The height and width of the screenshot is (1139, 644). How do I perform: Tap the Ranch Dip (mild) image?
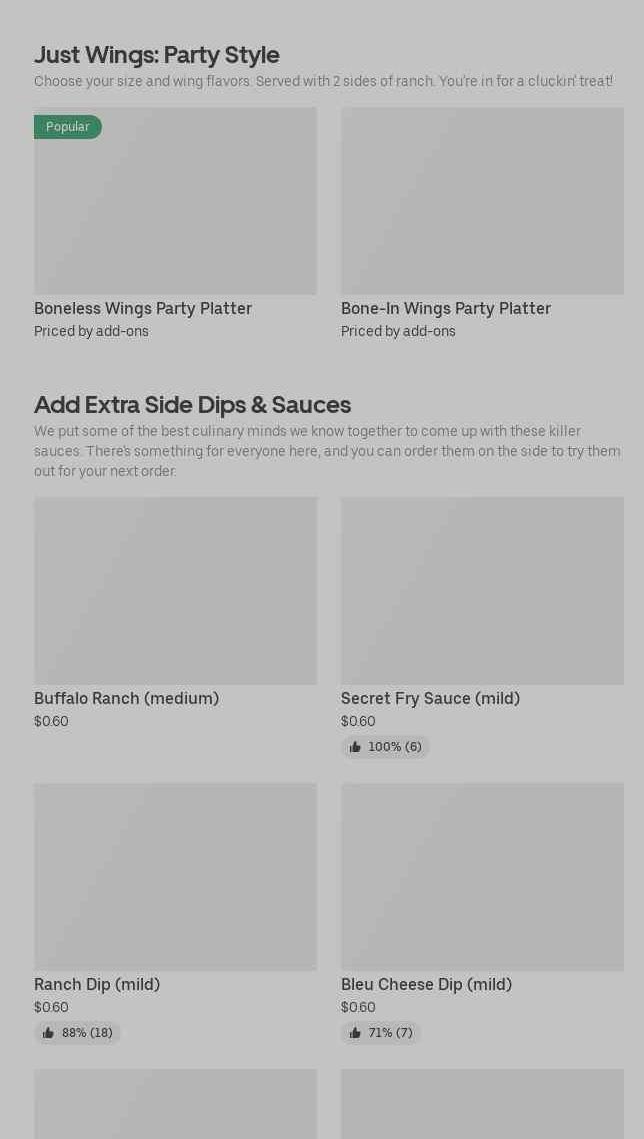click(x=175, y=877)
